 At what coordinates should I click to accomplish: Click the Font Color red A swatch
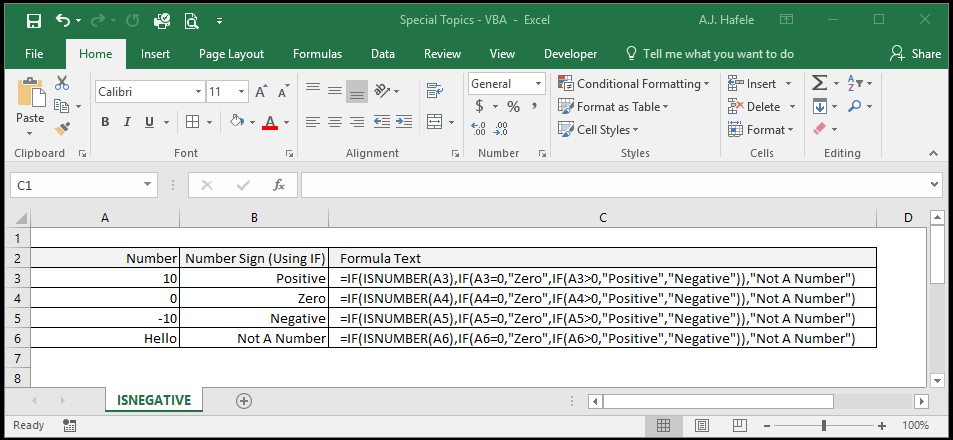270,122
